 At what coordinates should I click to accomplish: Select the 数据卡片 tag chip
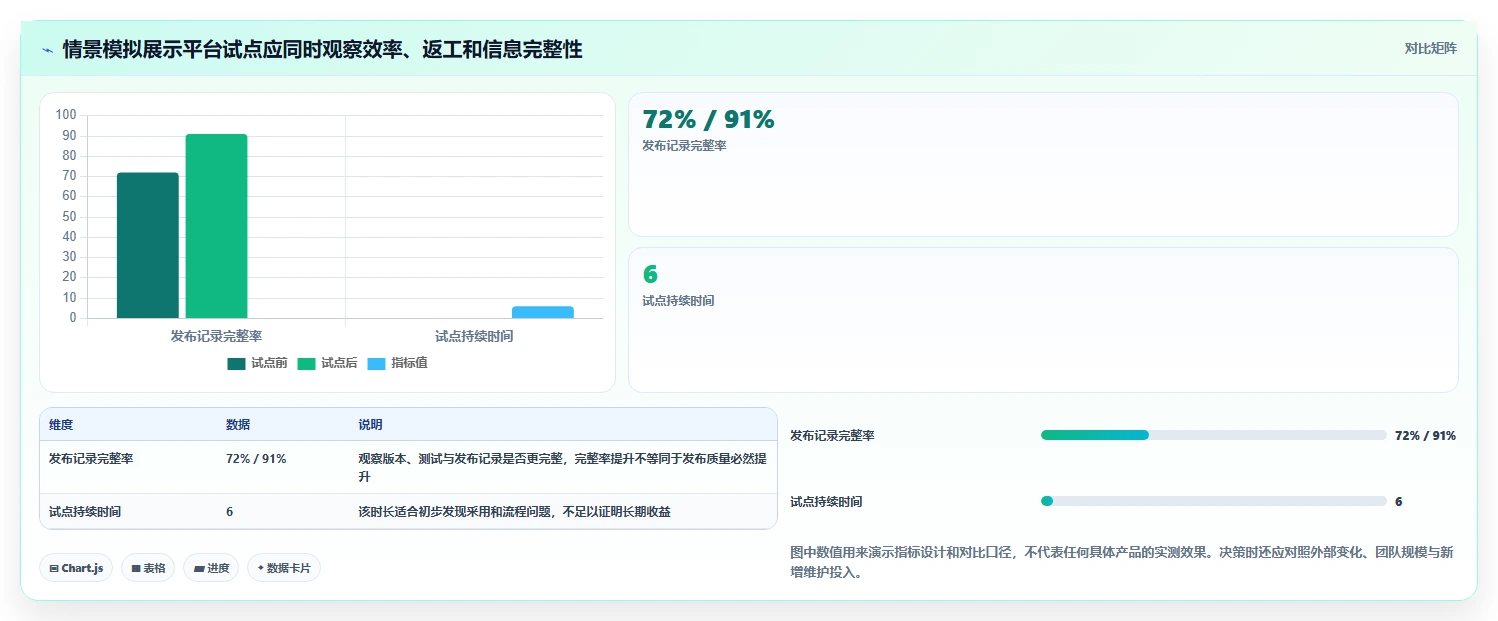(284, 568)
